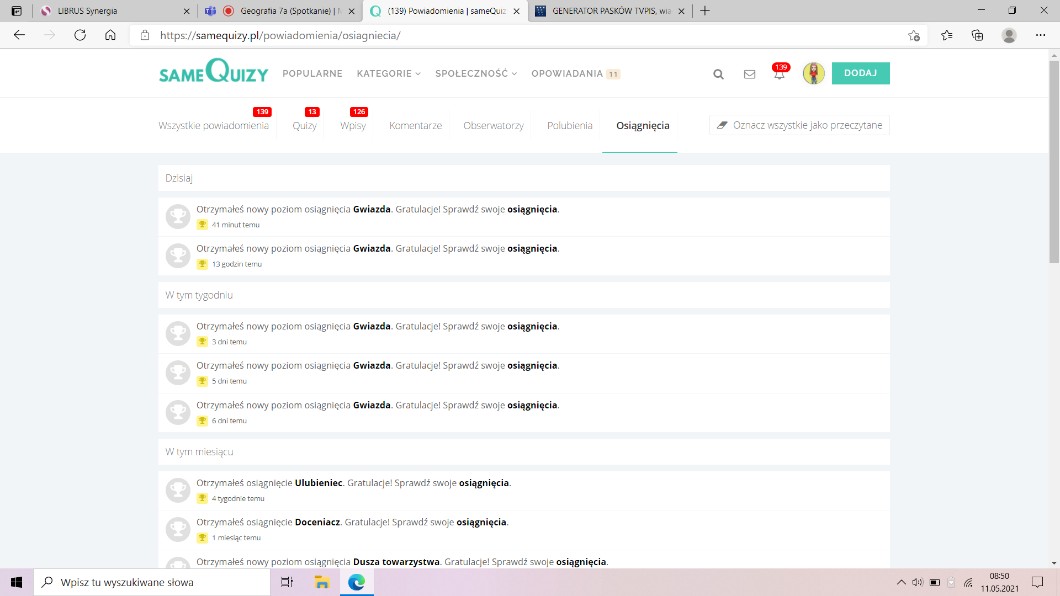The height and width of the screenshot is (596, 1060).
Task: Open the messages envelope icon
Action: 749,74
